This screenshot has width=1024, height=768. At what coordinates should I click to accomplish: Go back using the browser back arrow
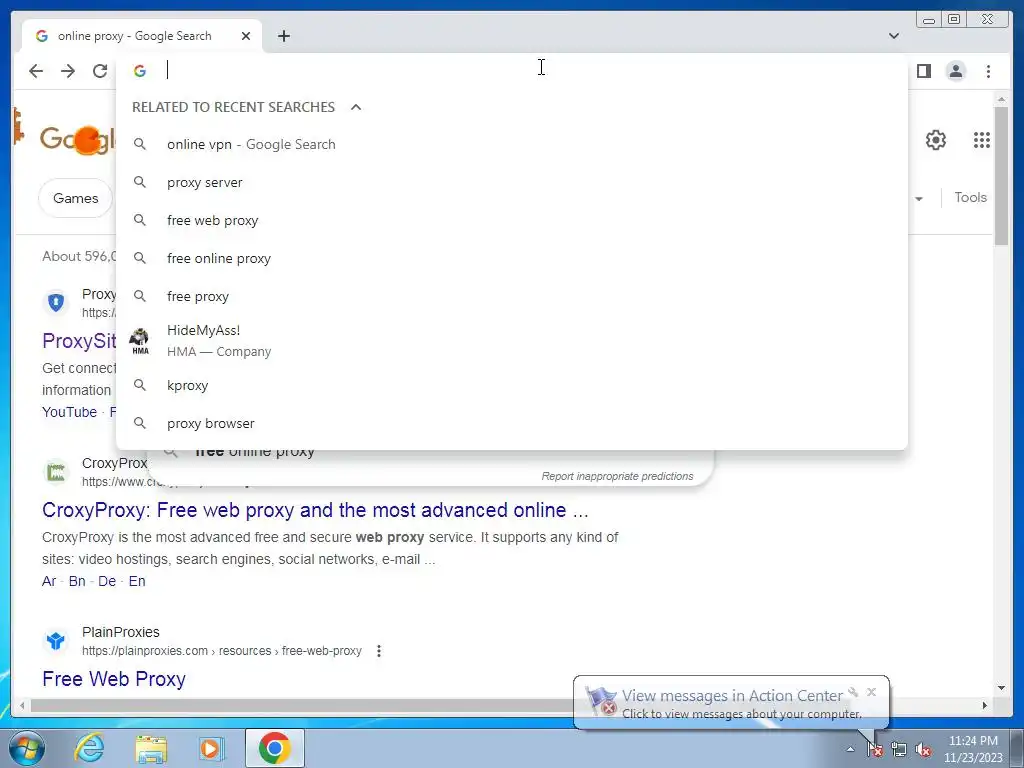(x=36, y=71)
